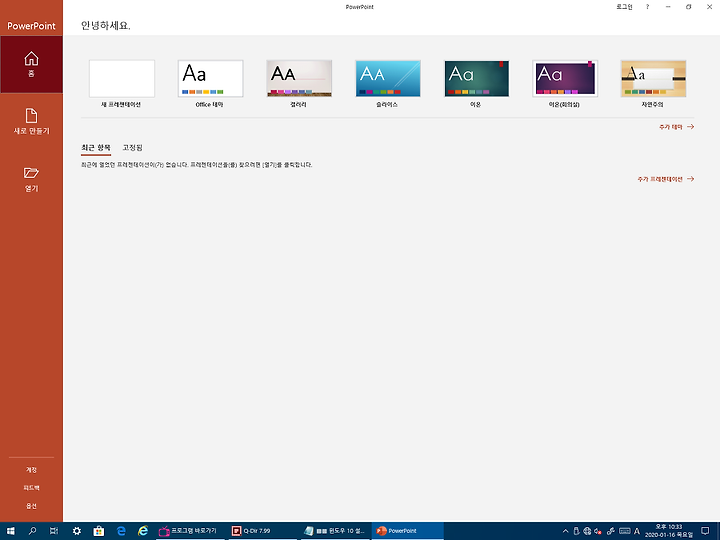
Task: Open the New (새로 만들기) sidebar page
Action: coord(31,122)
